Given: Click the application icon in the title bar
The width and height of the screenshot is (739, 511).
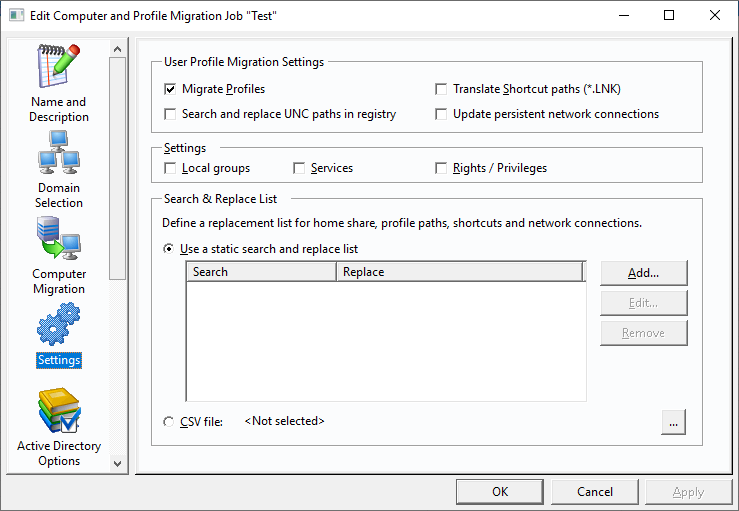Looking at the screenshot, I should pyautogui.click(x=16, y=16).
